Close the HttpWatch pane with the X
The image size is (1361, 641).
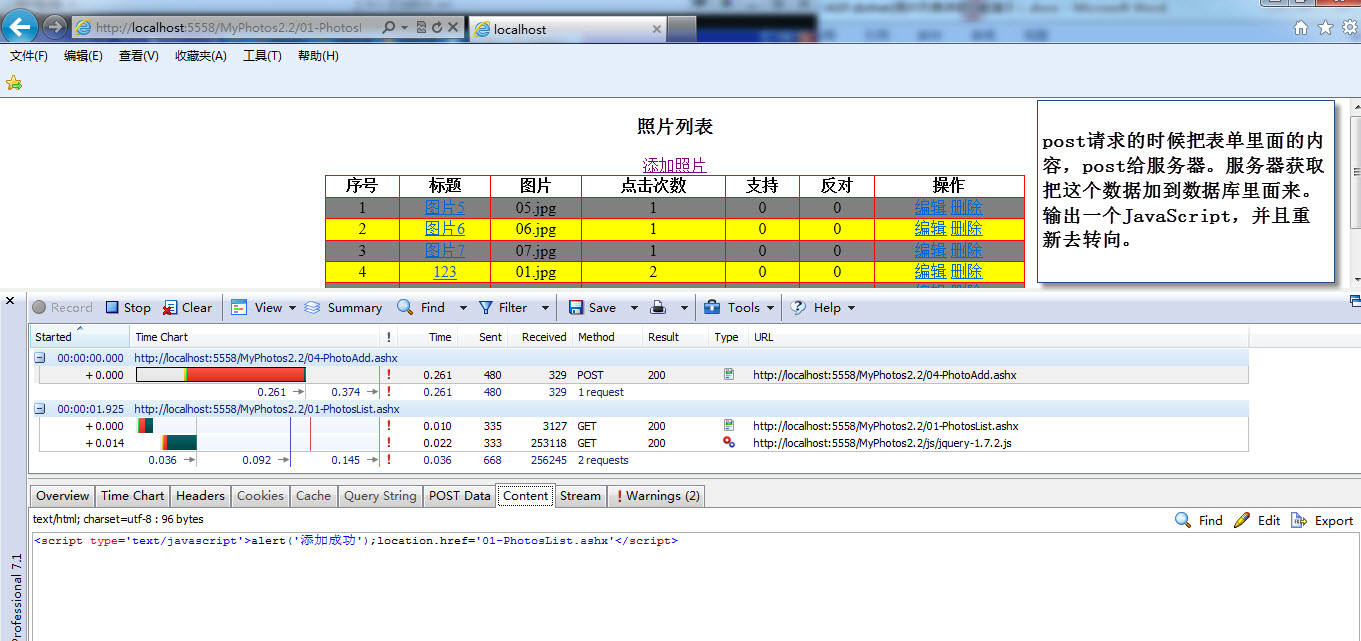pos(10,300)
